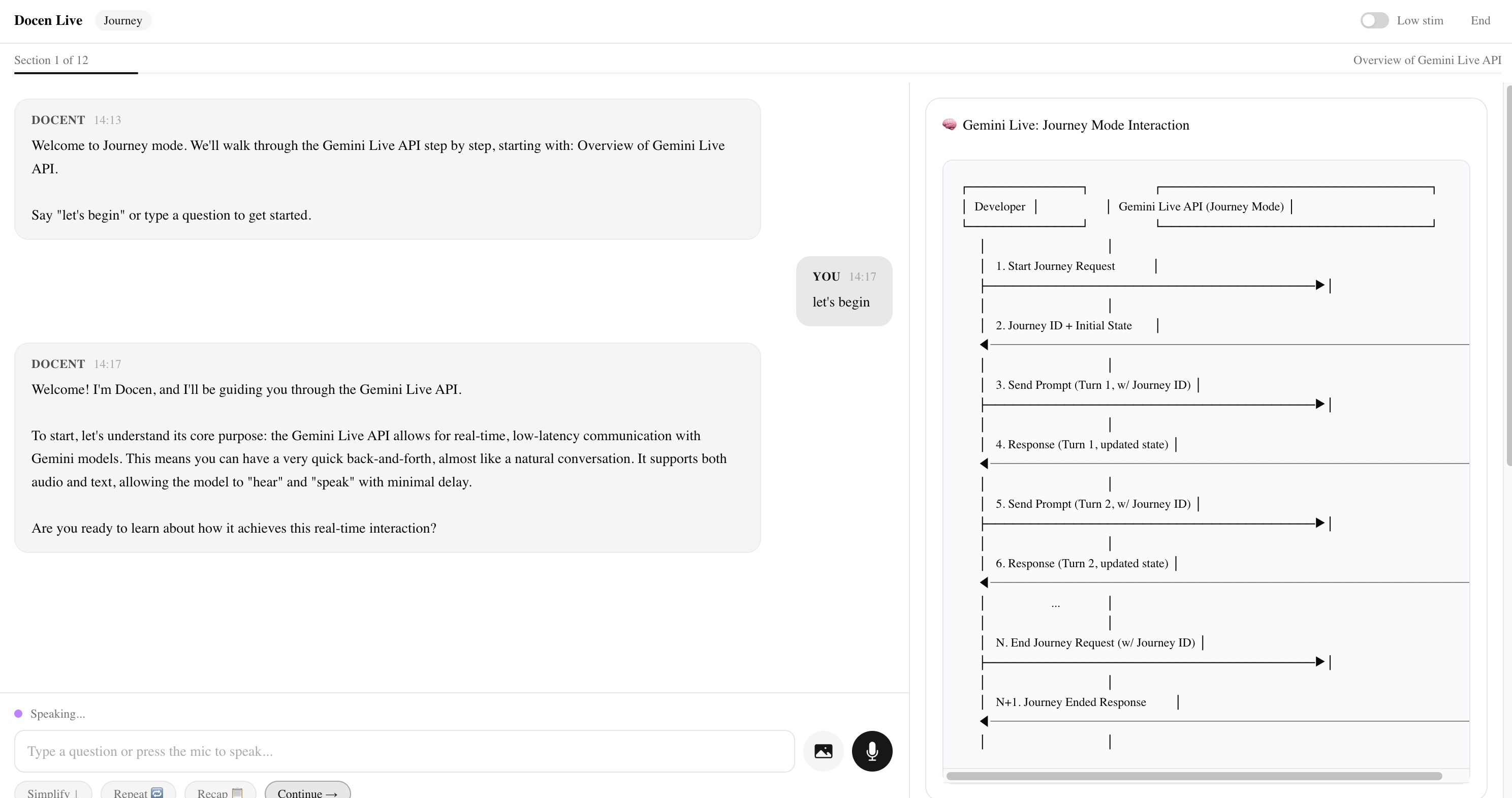The height and width of the screenshot is (798, 1512).
Task: Click the "let's begin" user message bubble
Action: (844, 291)
